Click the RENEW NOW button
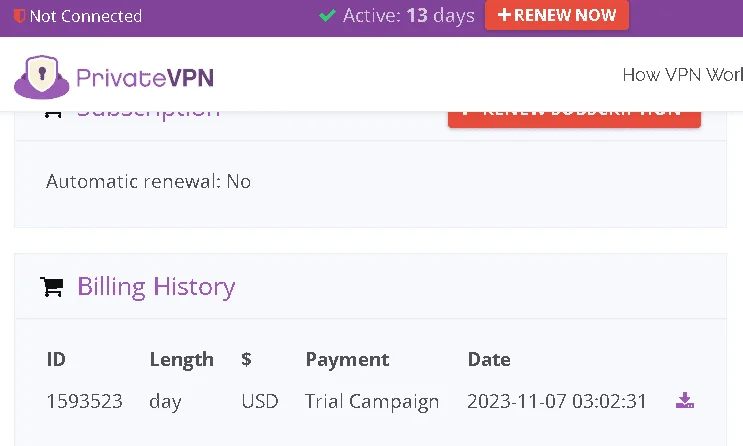 [557, 15]
